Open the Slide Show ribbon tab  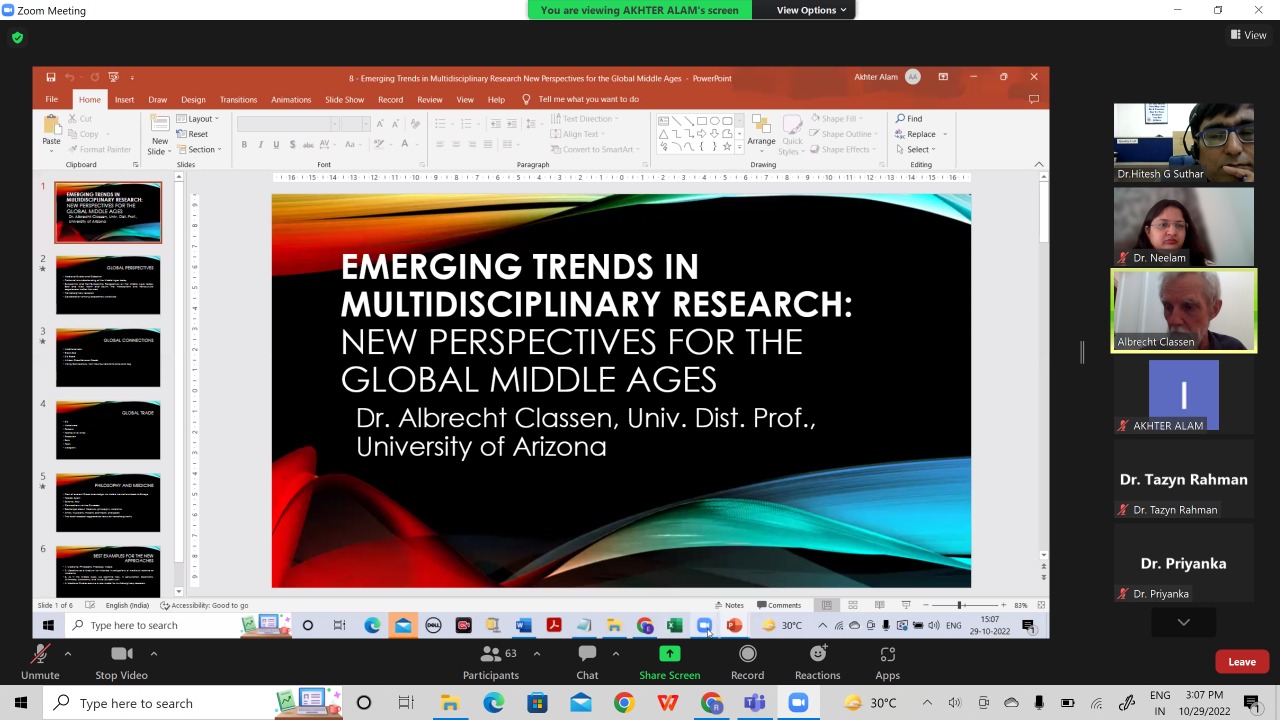click(x=344, y=99)
